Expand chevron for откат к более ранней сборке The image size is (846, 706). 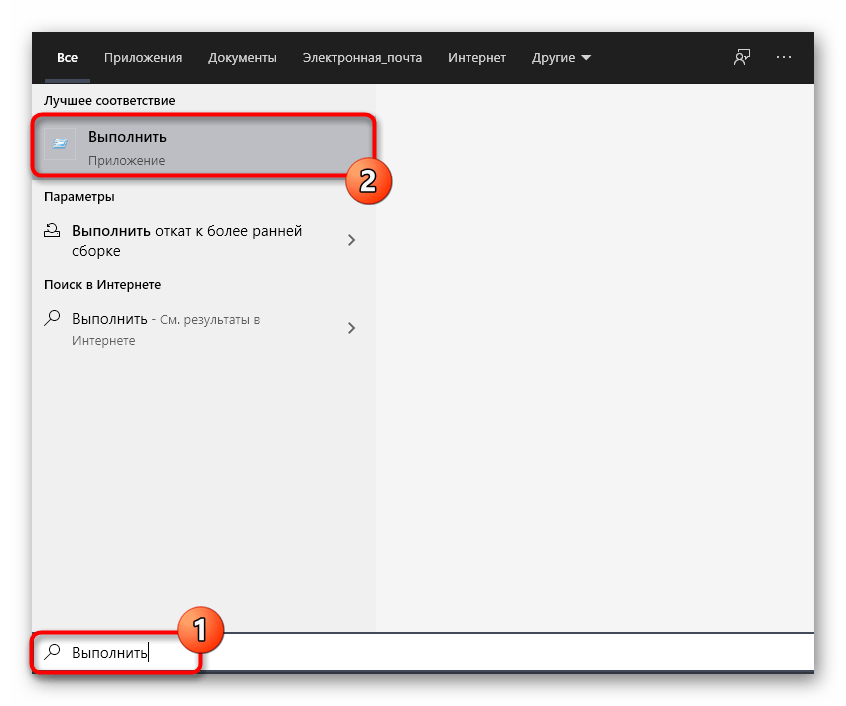(x=351, y=240)
